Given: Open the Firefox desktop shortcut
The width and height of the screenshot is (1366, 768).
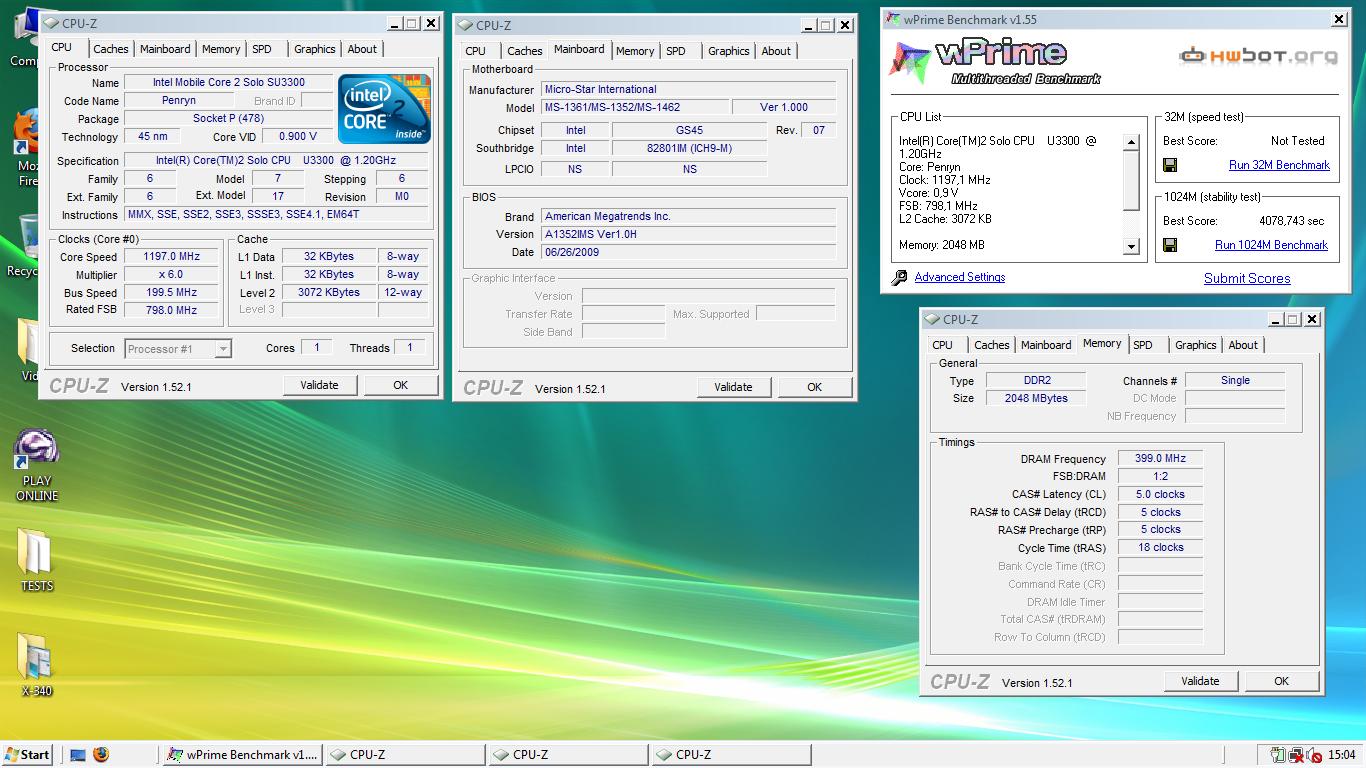Looking at the screenshot, I should click(28, 148).
